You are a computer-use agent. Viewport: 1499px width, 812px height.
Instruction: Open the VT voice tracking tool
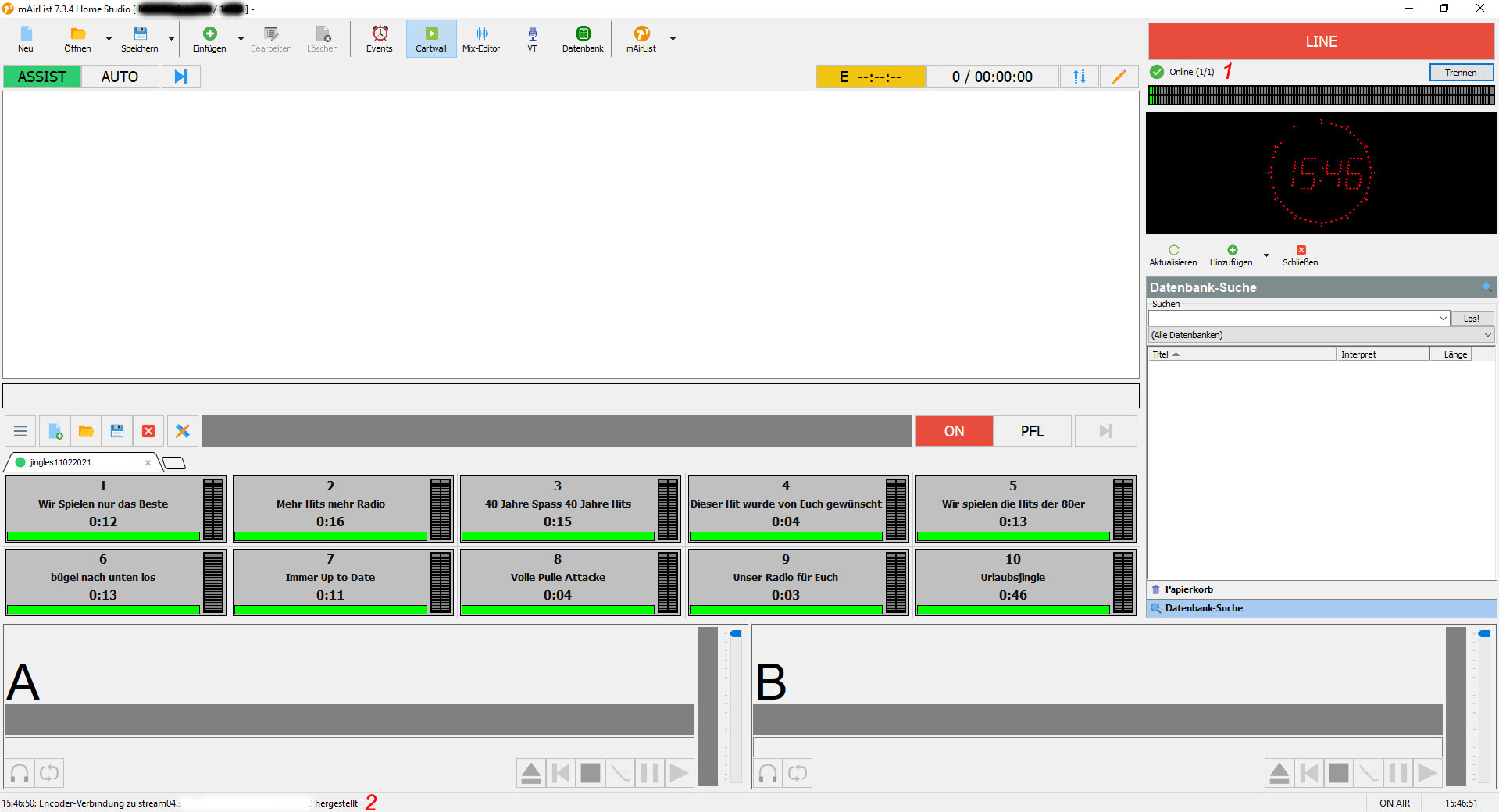532,38
